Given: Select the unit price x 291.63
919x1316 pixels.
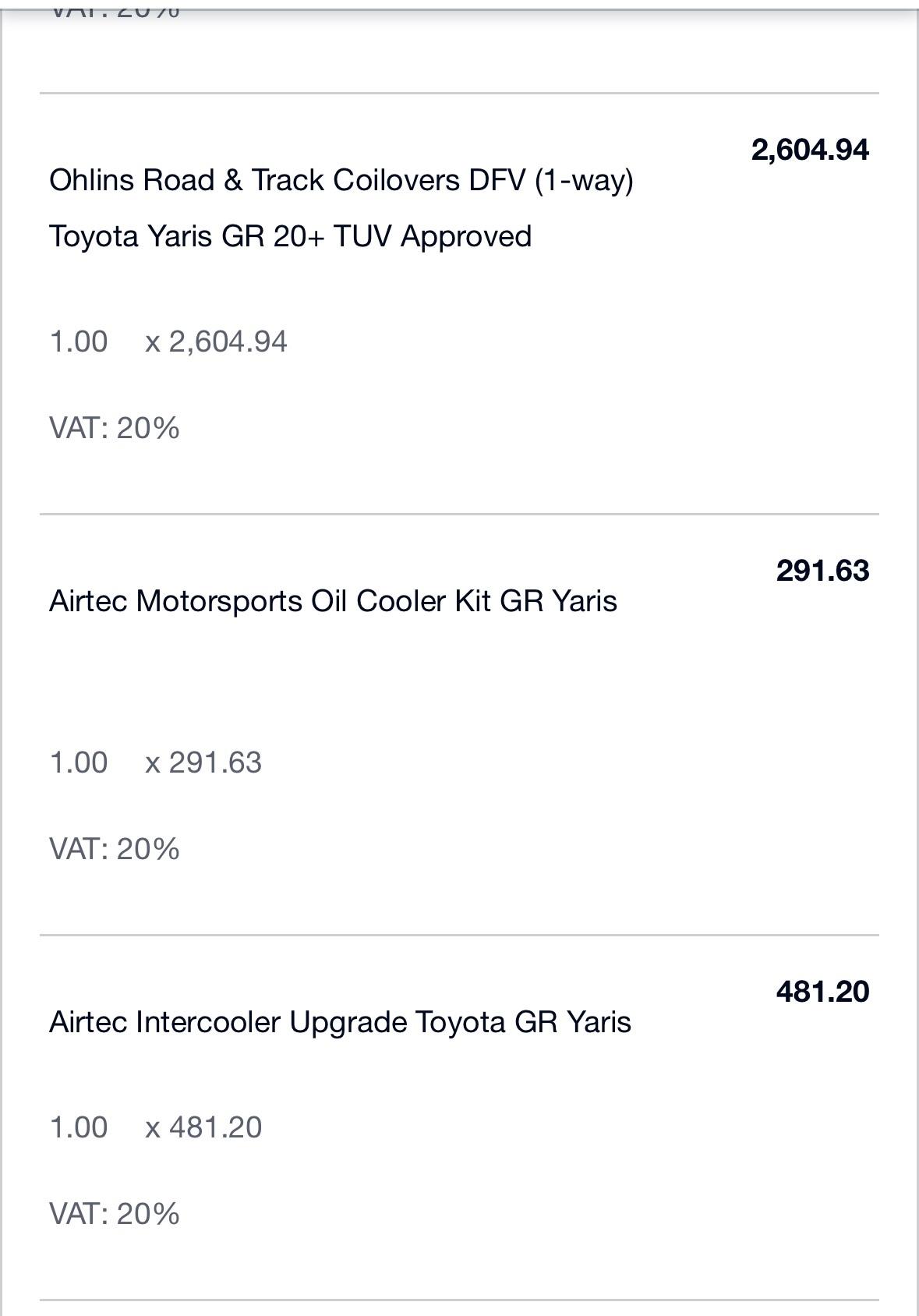Looking at the screenshot, I should point(203,762).
